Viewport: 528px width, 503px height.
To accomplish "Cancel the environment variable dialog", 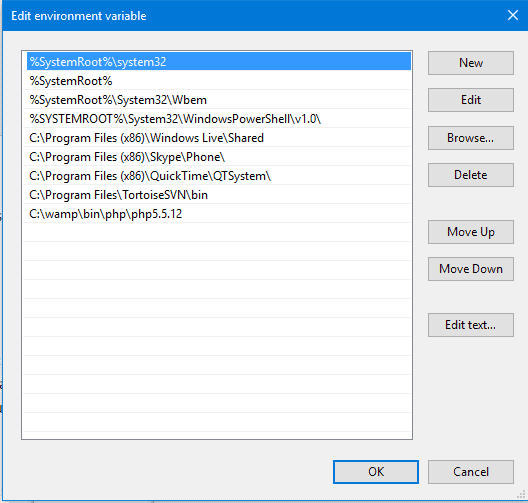I will (x=470, y=472).
